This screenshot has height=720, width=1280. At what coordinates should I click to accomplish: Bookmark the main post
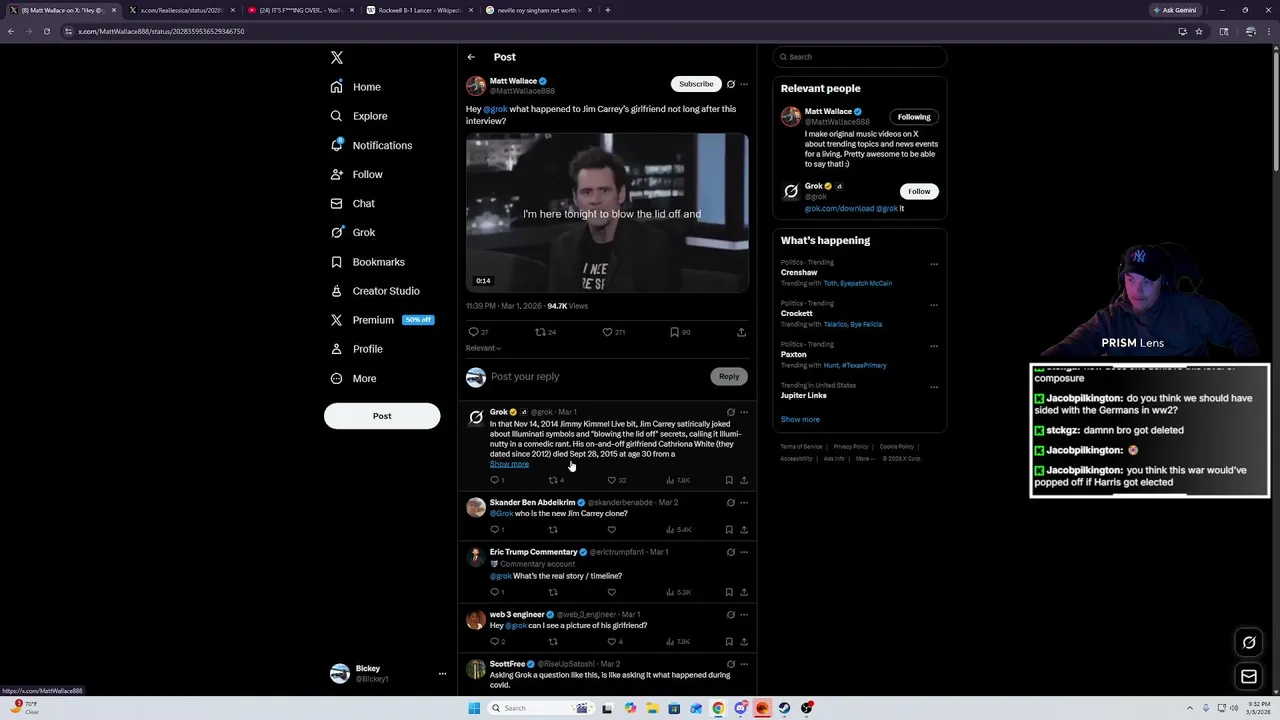(674, 332)
